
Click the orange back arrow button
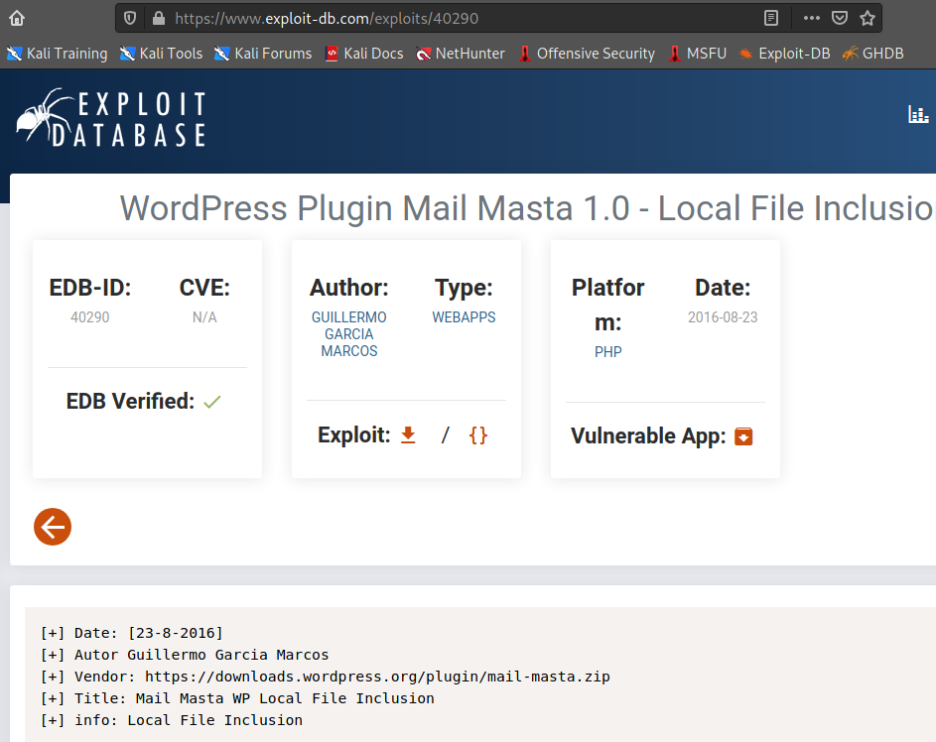coord(53,527)
